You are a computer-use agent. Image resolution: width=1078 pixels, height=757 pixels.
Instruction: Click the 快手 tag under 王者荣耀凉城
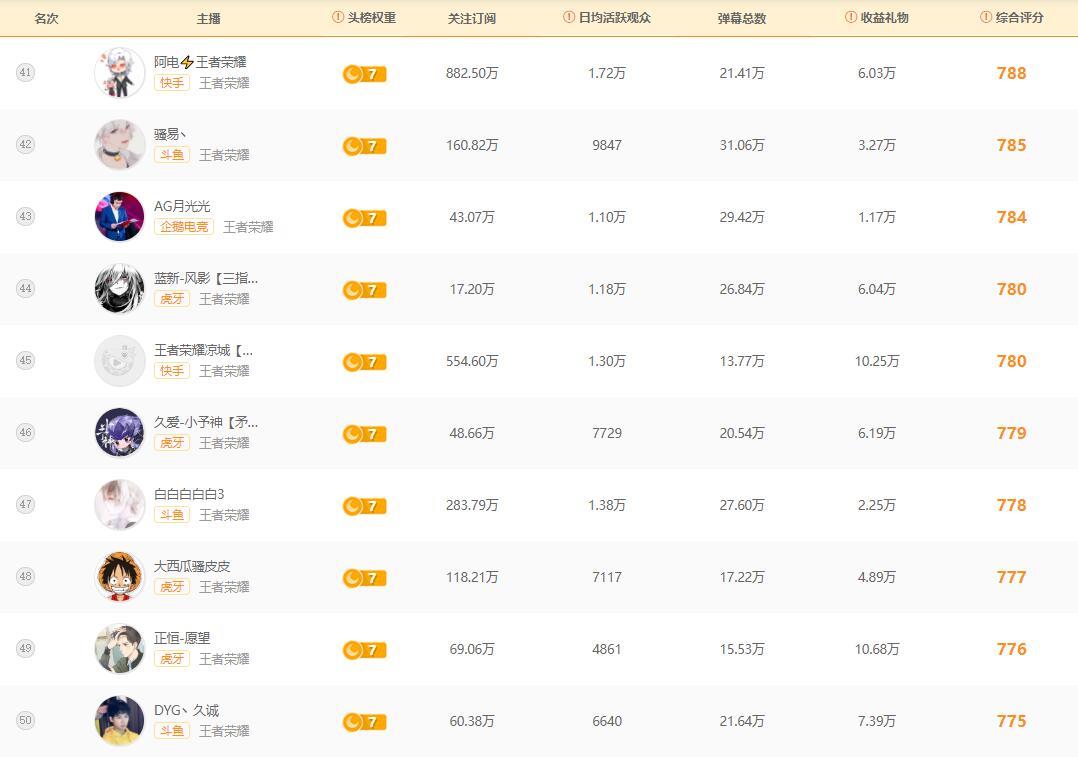coord(172,371)
